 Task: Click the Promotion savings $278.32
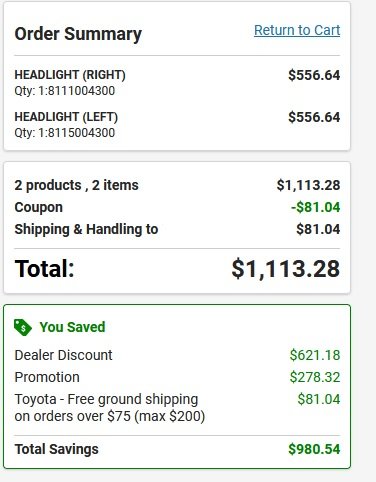point(315,377)
